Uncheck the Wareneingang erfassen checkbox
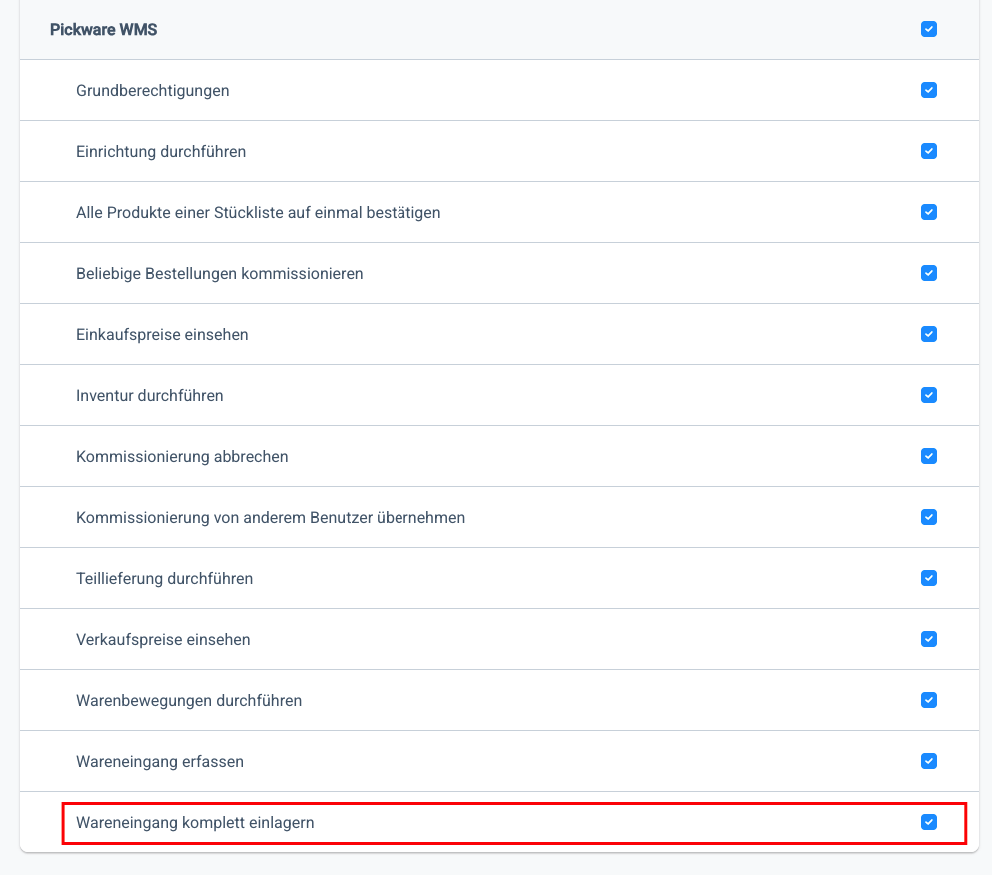The height and width of the screenshot is (875, 992). coord(929,761)
